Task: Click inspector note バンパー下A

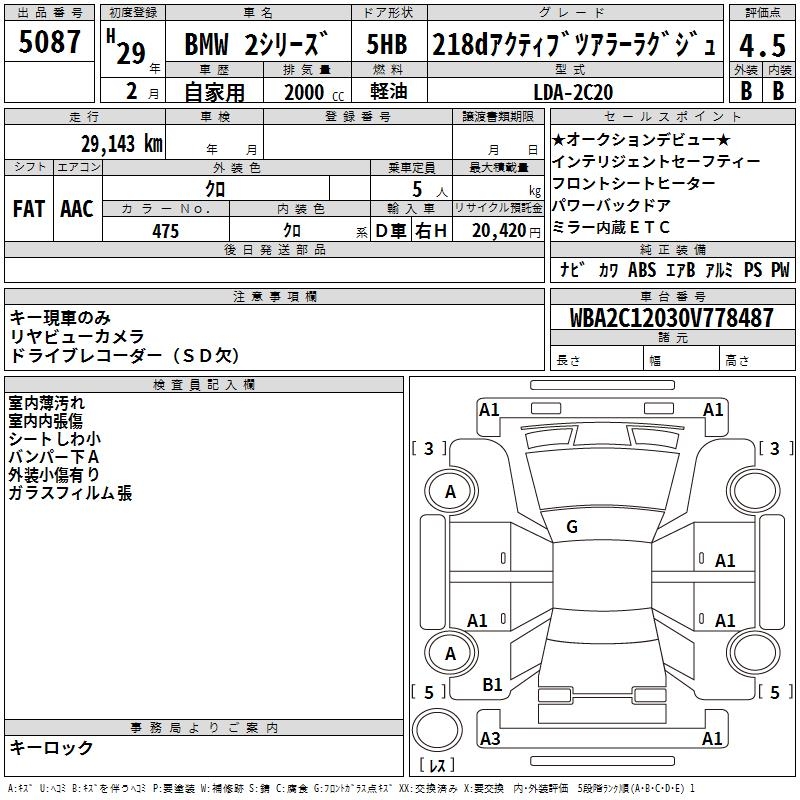Action: pos(54,457)
